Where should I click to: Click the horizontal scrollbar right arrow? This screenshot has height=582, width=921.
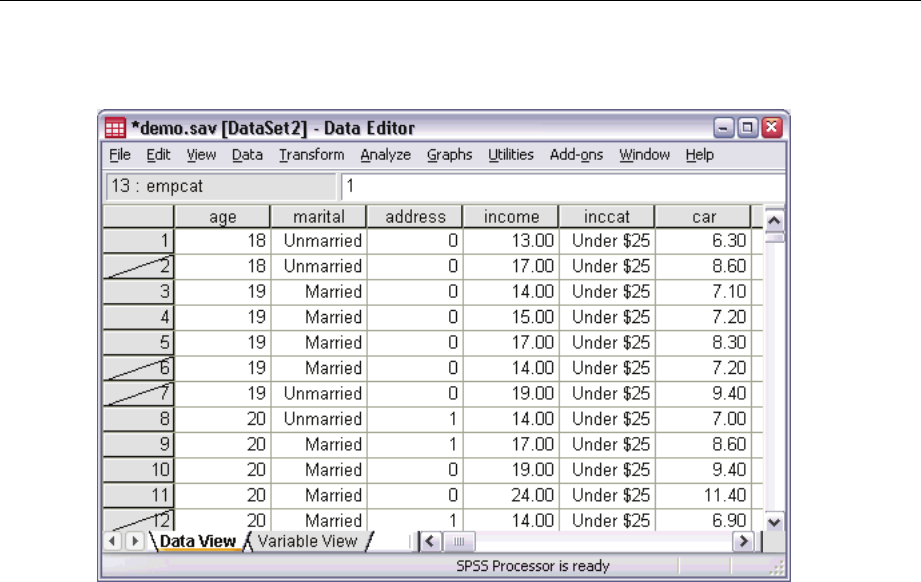tap(744, 541)
